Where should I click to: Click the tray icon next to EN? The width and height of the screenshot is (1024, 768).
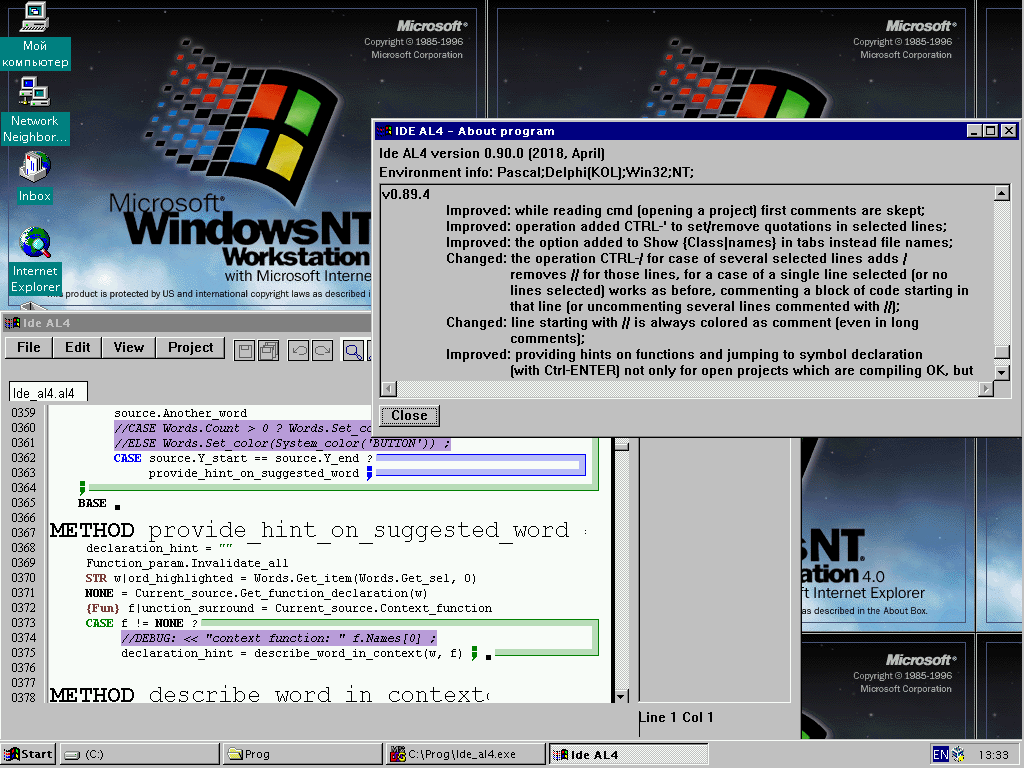958,754
